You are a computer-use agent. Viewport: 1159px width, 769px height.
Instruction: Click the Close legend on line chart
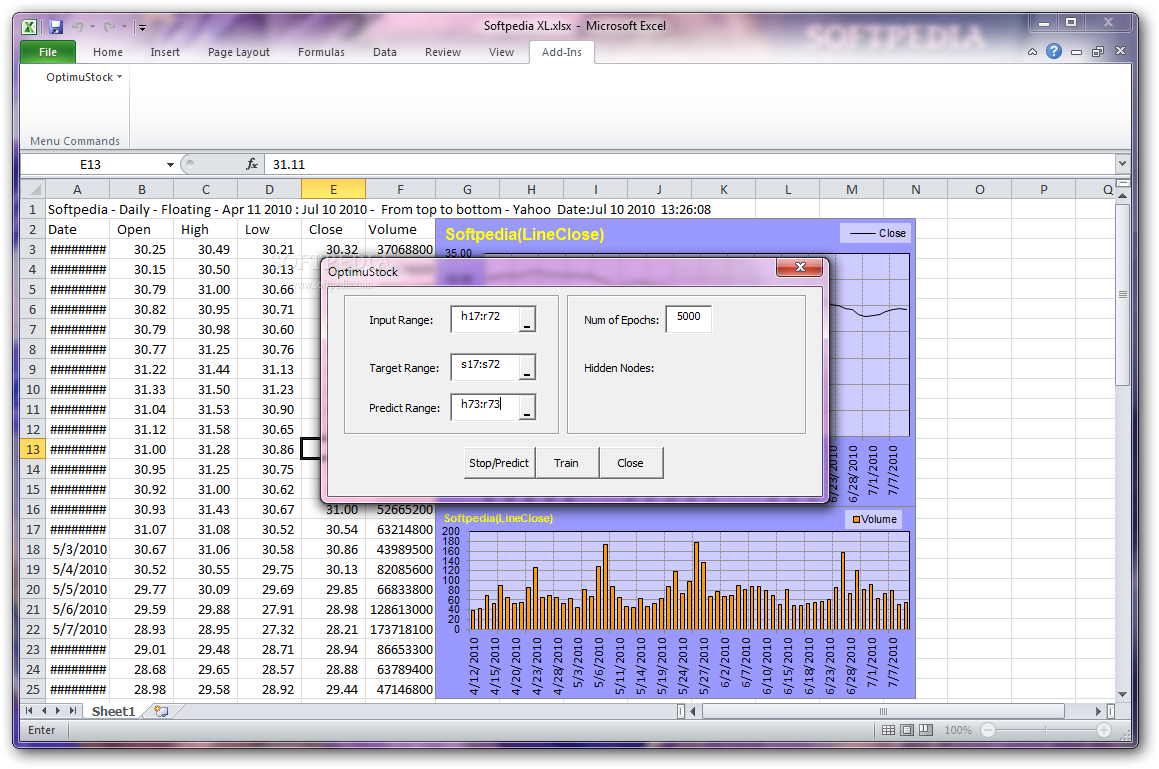click(x=877, y=233)
